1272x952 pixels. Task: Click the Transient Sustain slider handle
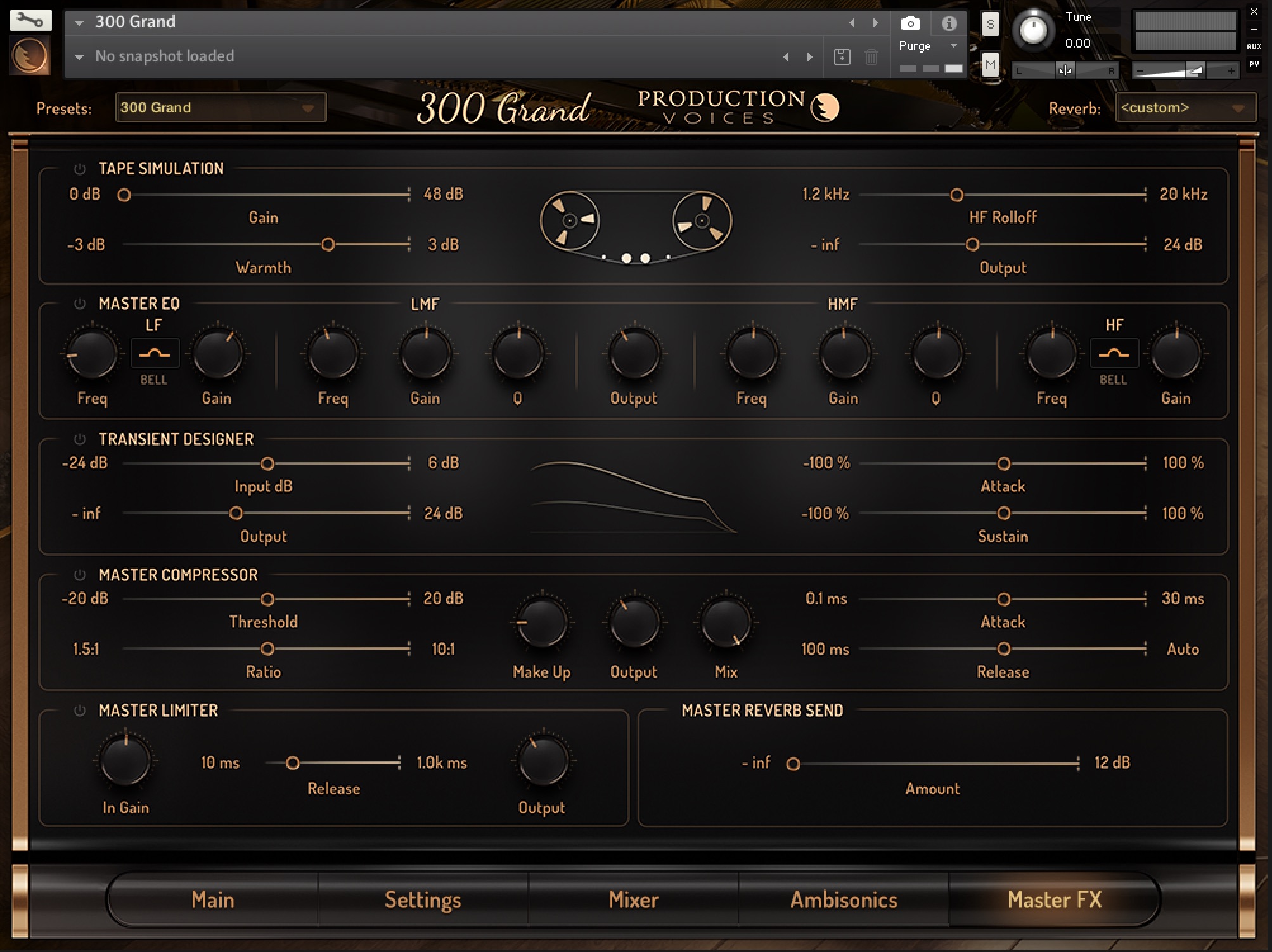pos(1003,513)
